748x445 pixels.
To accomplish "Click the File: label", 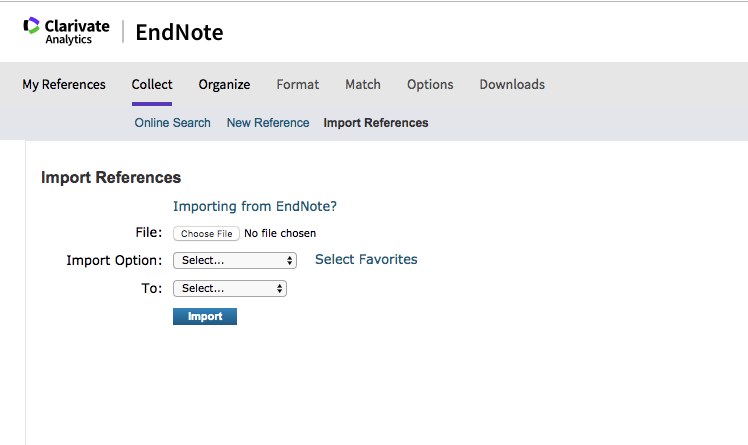I will [x=149, y=233].
